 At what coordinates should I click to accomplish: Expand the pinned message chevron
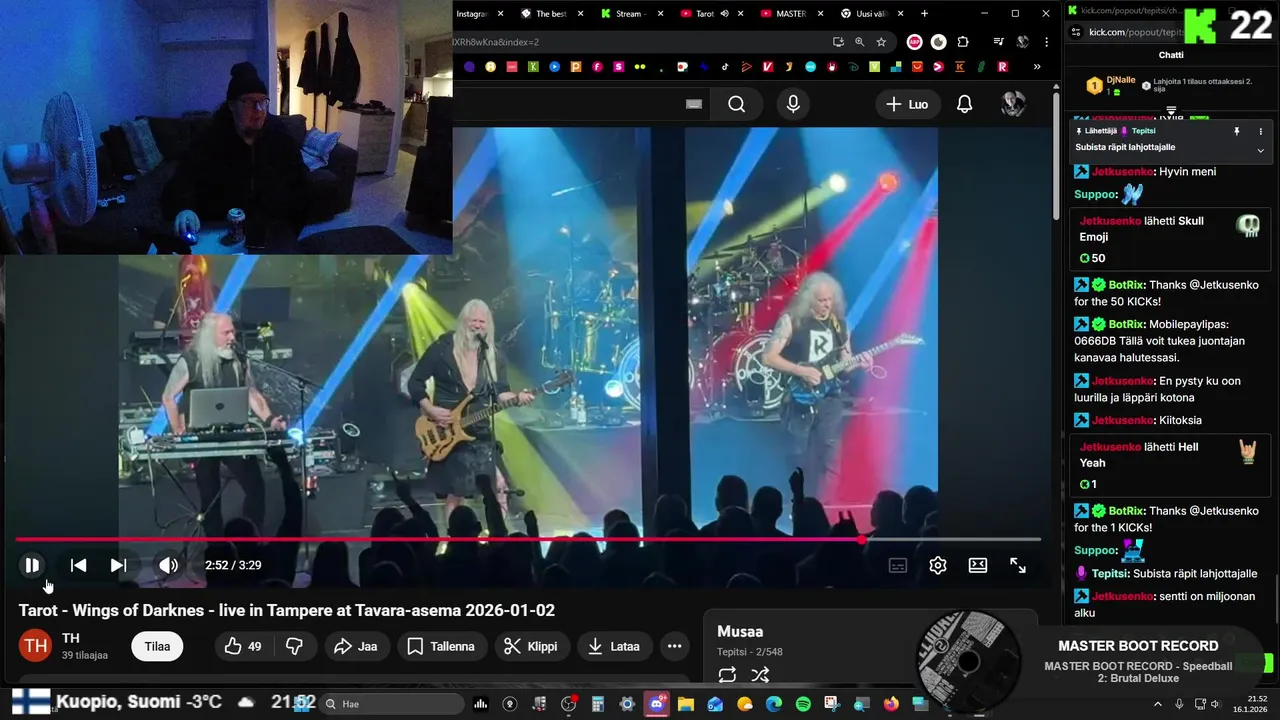click(x=1260, y=150)
